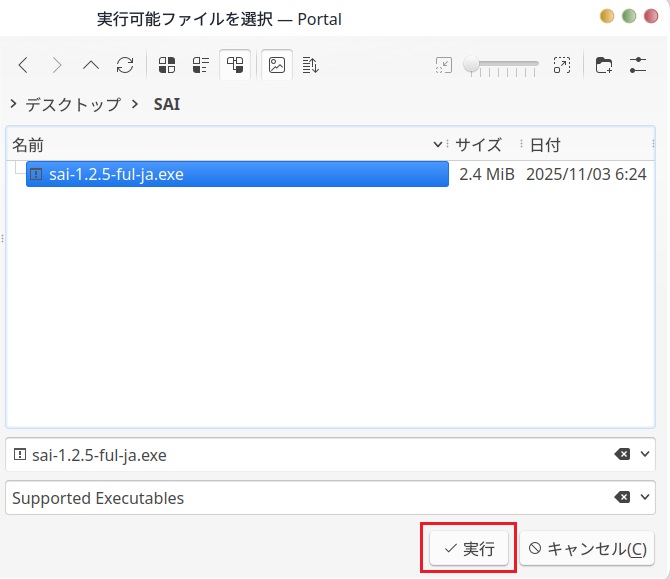Viewport: 670px width, 579px height.
Task: Go up to the parent folder
Action: (x=91, y=65)
